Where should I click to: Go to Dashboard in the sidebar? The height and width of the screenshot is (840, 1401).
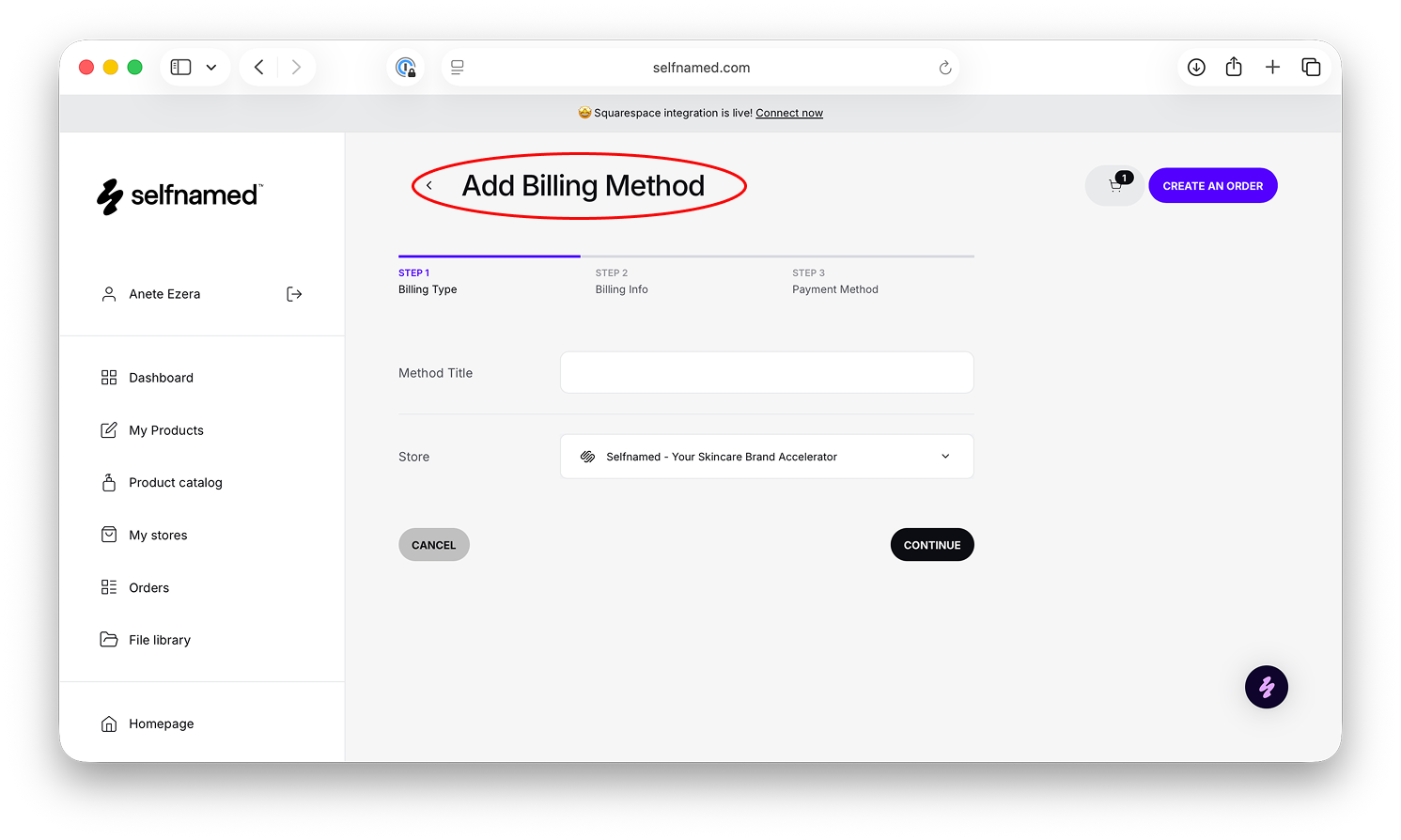pos(147,378)
